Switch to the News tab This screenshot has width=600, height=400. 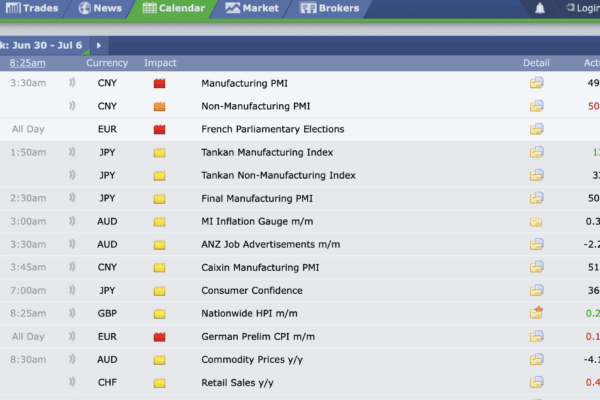tap(100, 8)
